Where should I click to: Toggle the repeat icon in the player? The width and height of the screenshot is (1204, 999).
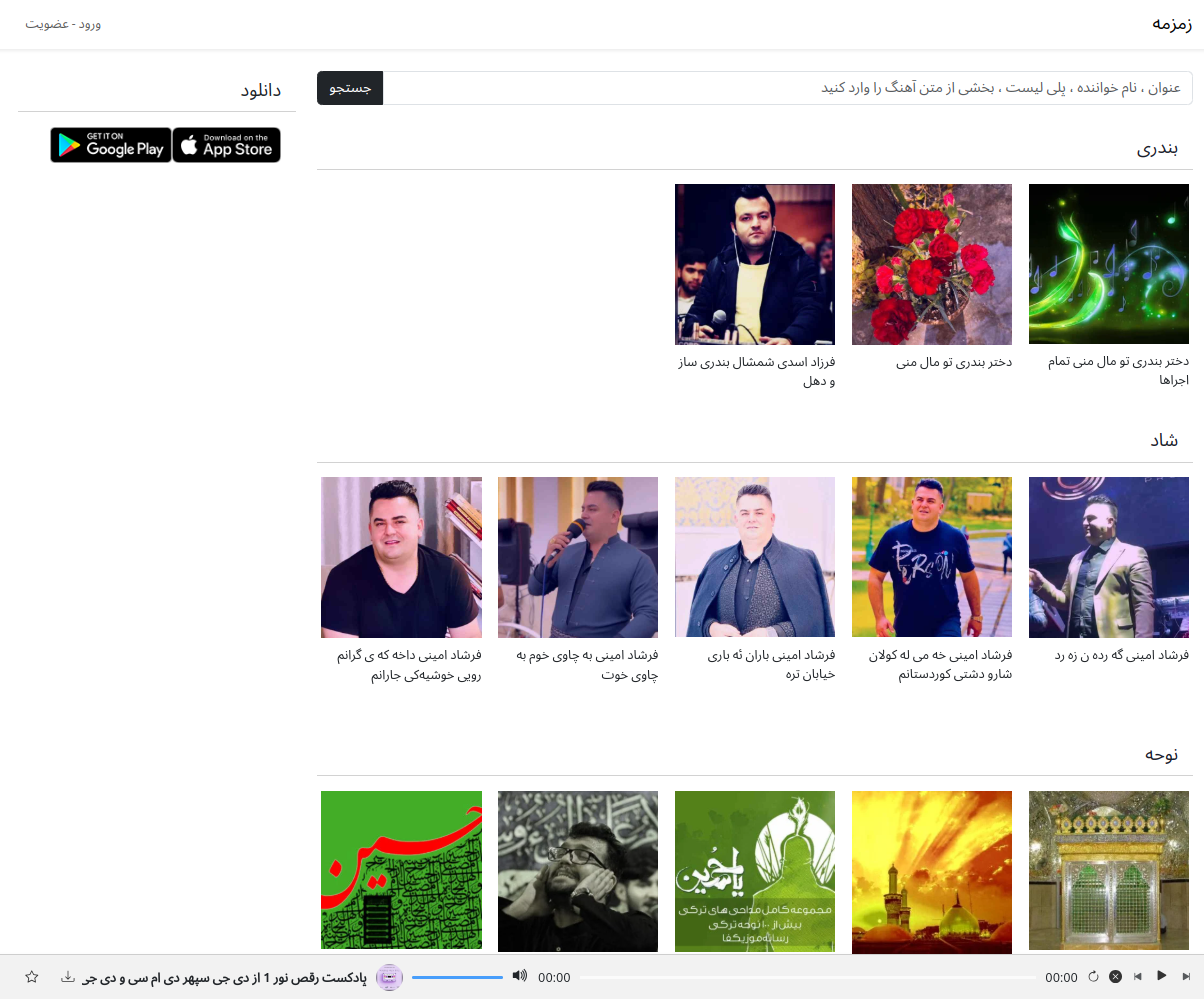coord(1093,977)
